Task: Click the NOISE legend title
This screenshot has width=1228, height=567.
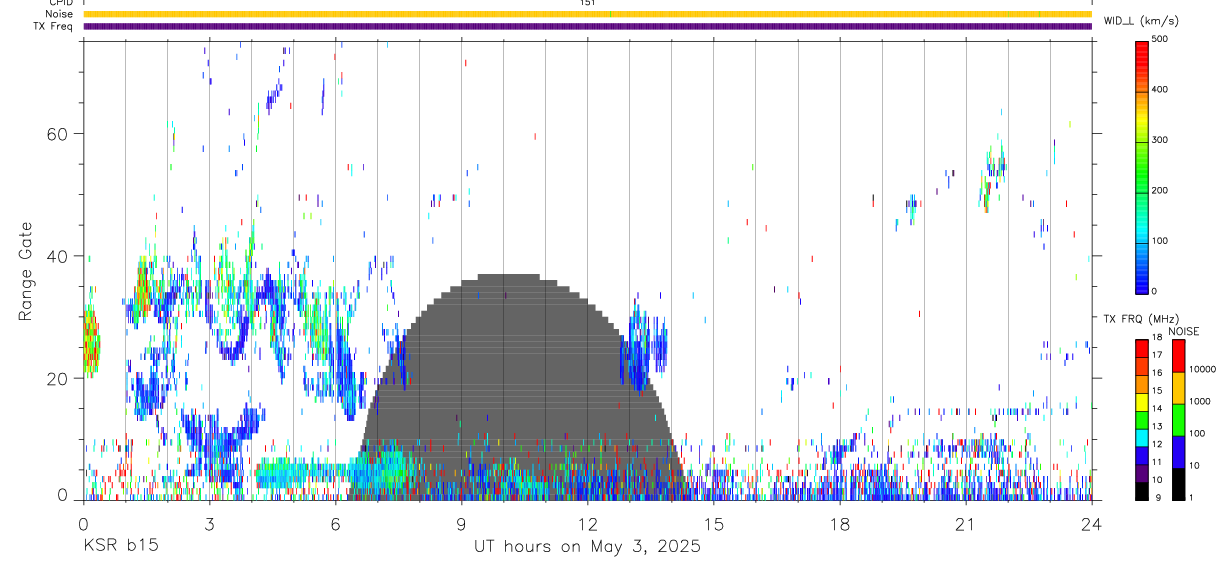Action: (1184, 332)
